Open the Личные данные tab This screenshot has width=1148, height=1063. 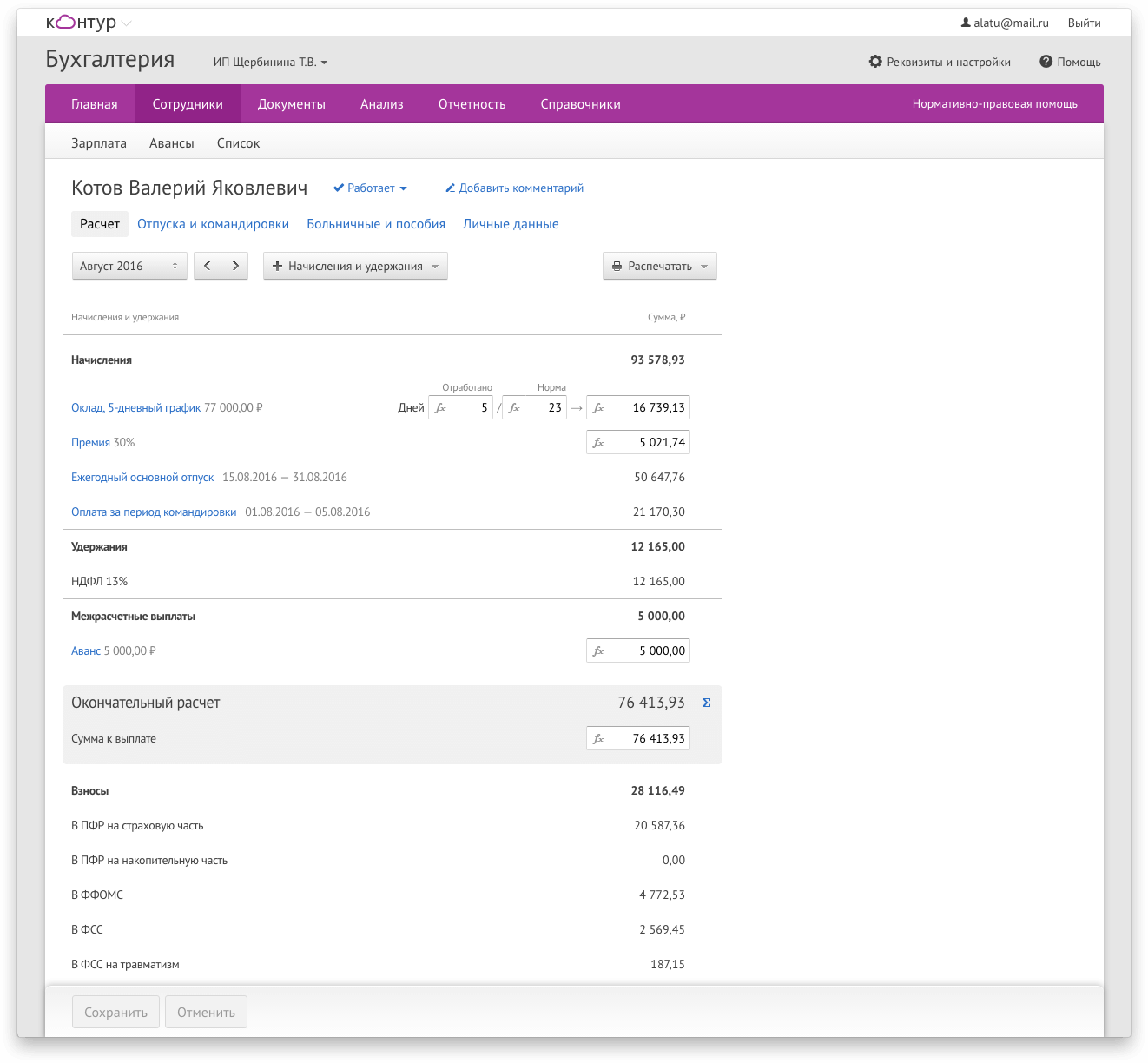(x=511, y=224)
